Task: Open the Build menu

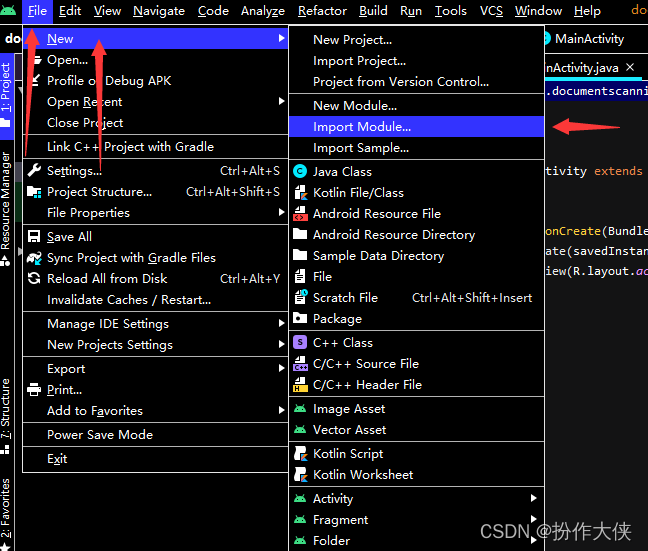Action: point(373,11)
